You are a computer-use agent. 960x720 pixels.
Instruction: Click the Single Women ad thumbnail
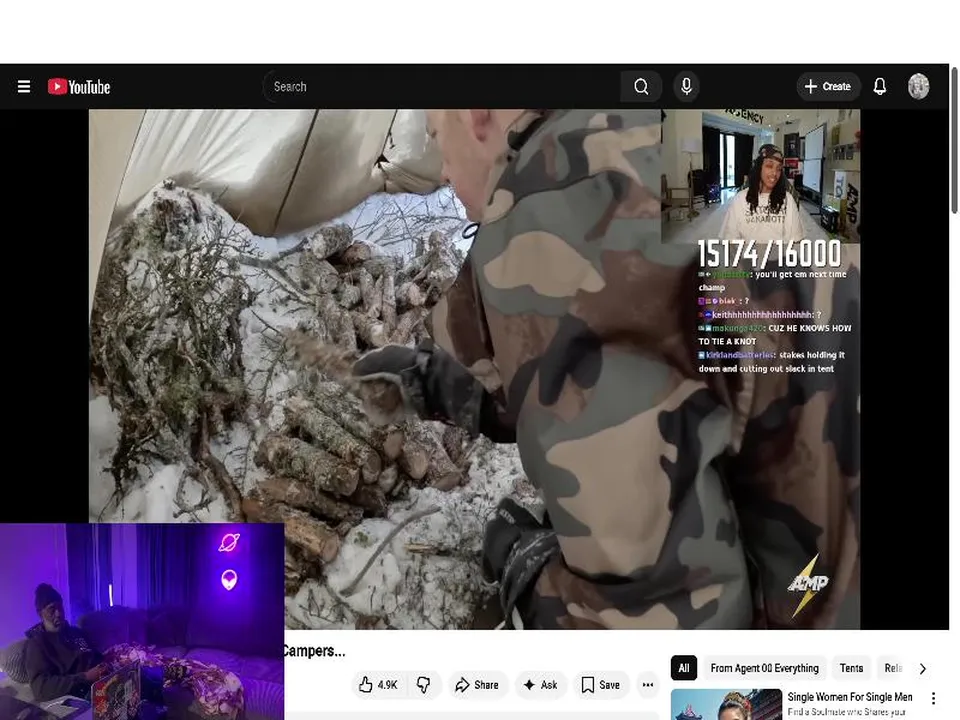tap(727, 705)
